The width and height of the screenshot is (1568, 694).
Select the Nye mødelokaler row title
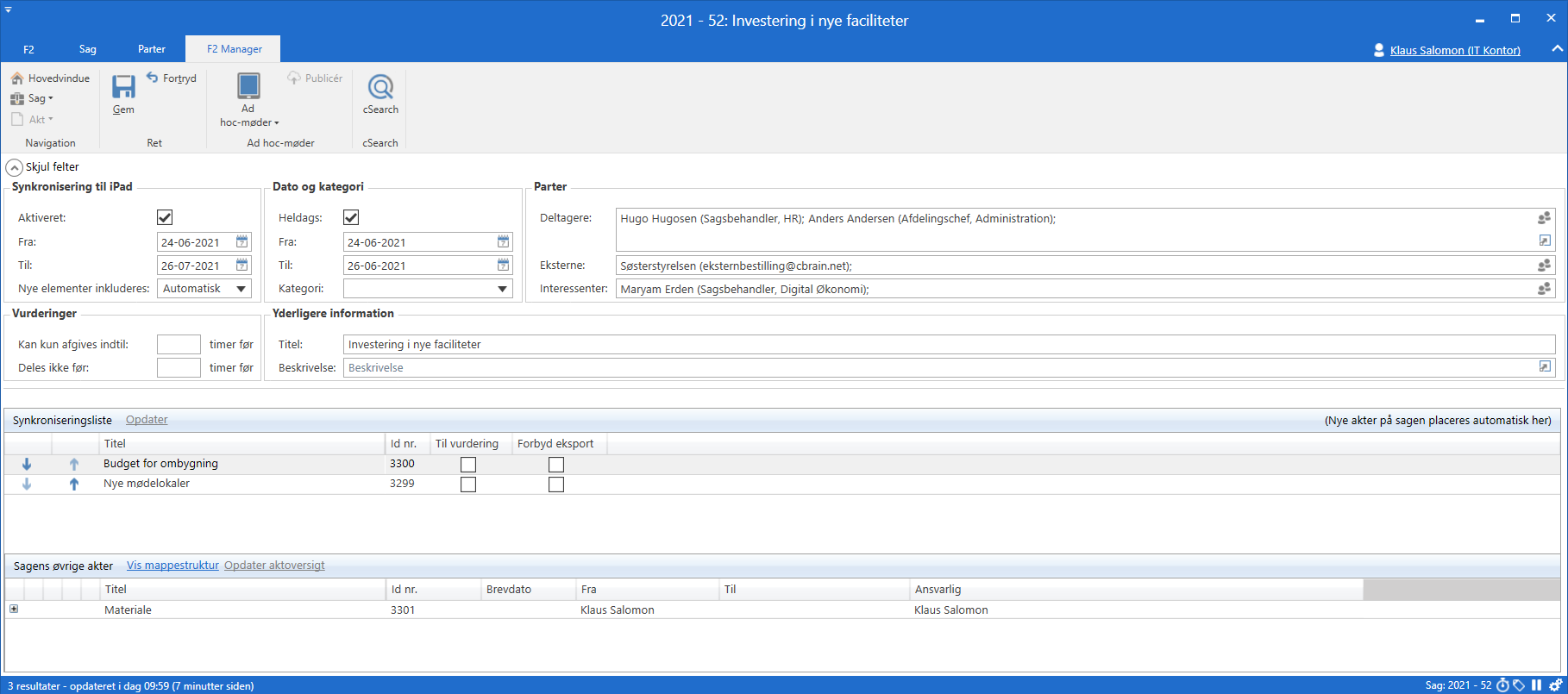[147, 484]
